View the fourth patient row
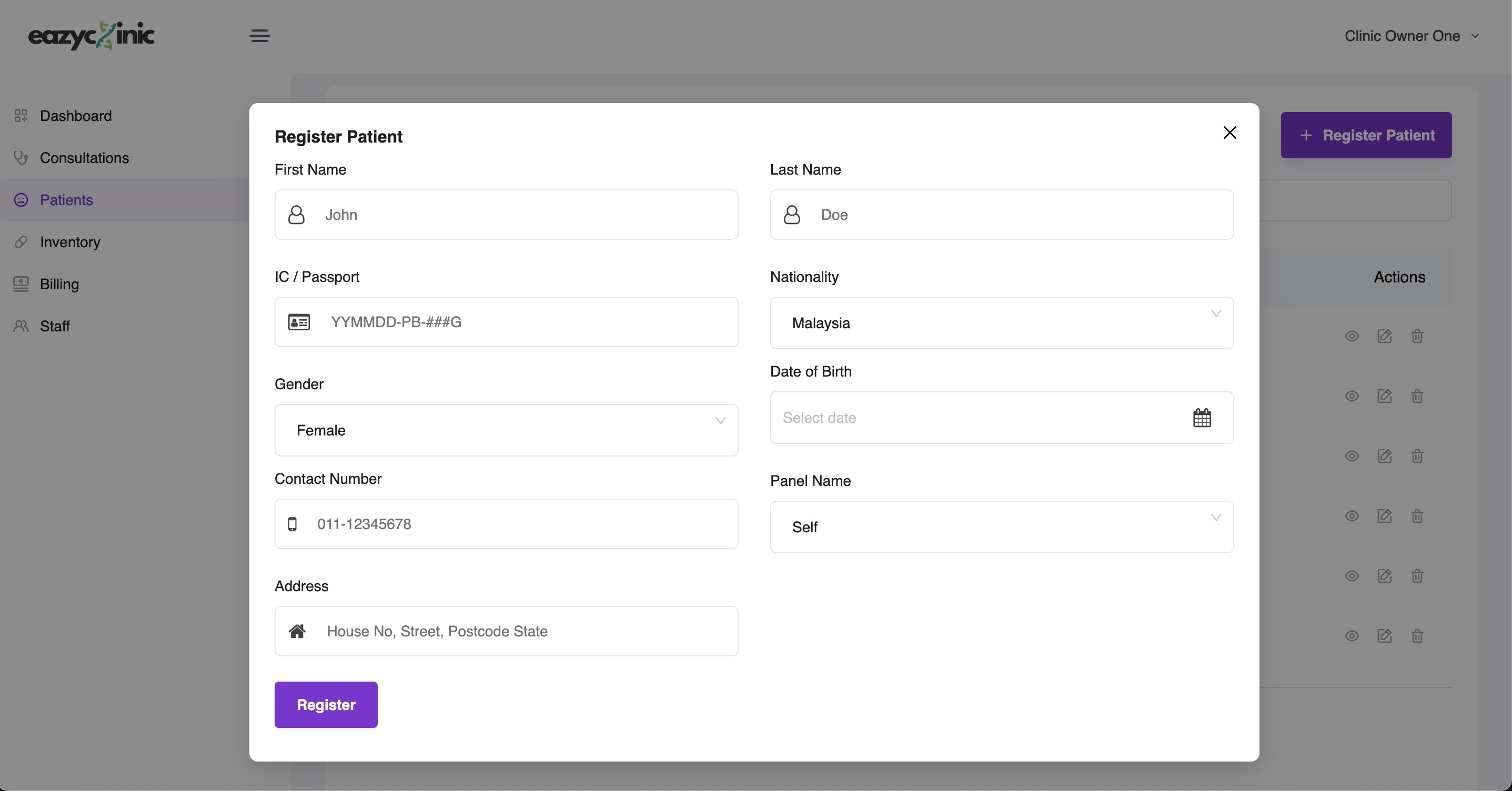Screen dimensions: 1512x791 click(1352, 516)
